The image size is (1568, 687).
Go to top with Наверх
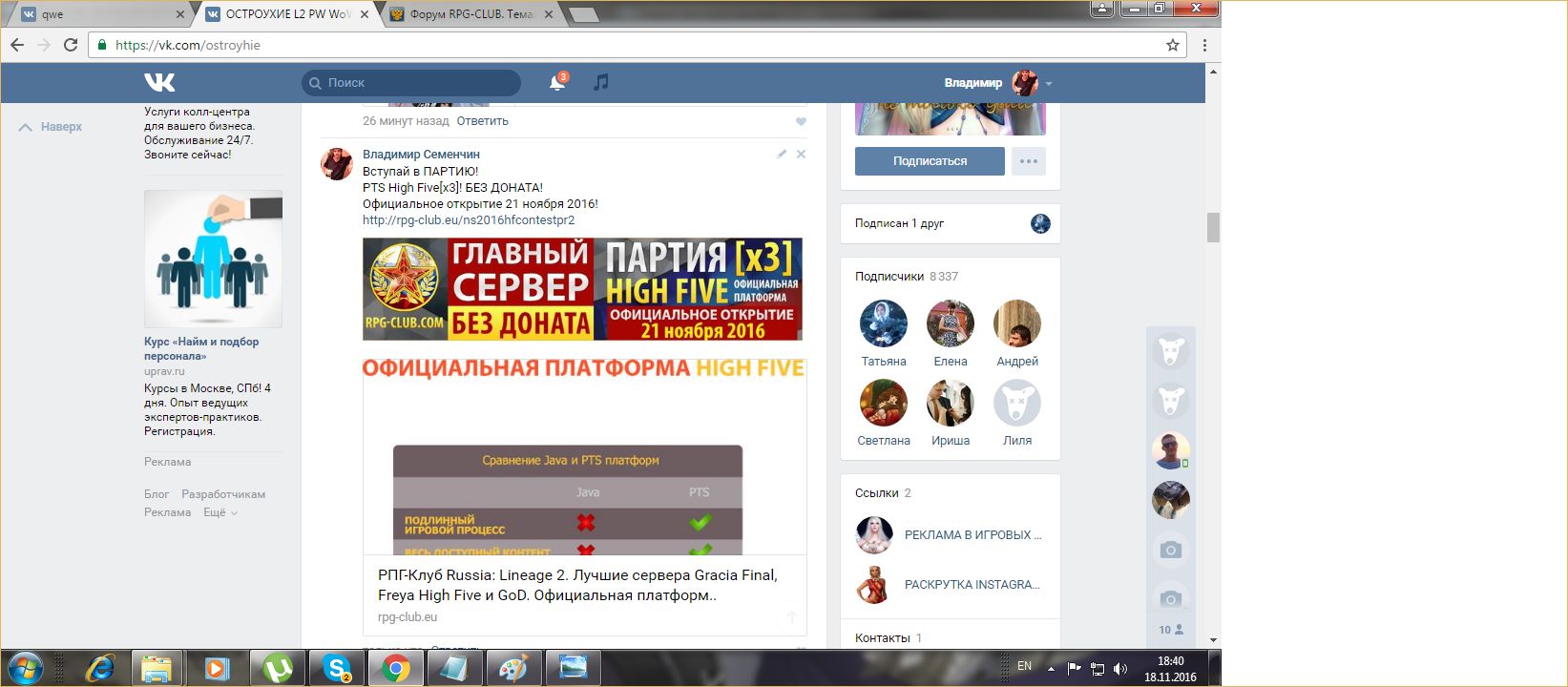click(x=51, y=127)
